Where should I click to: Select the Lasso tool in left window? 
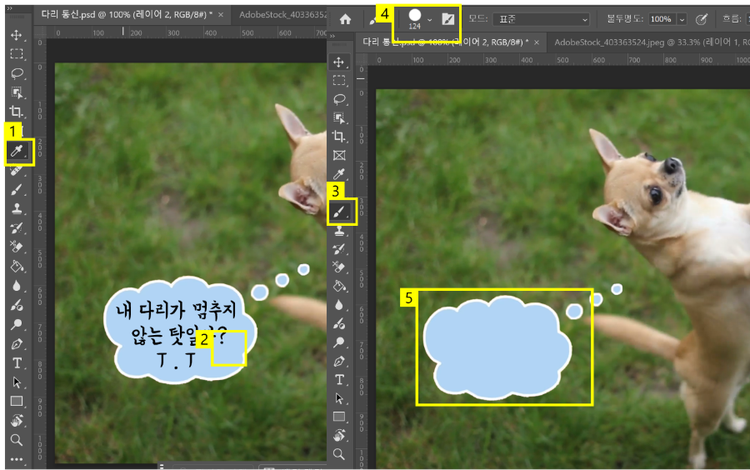pos(17,73)
